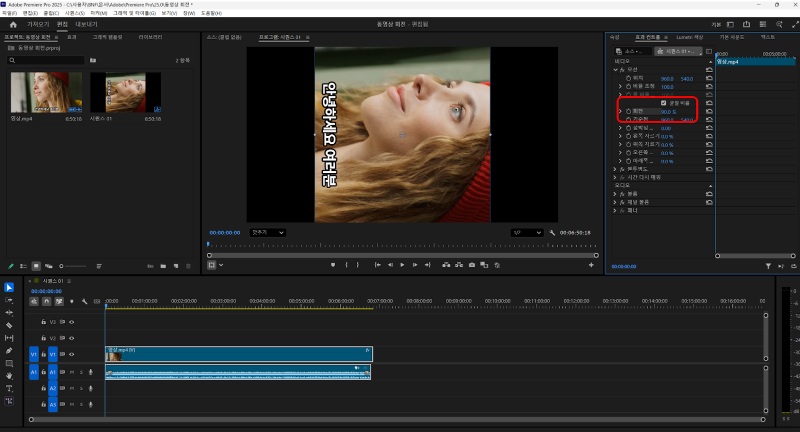The height and width of the screenshot is (432, 800).
Task: Select the Razor tool in the toolbar
Action: click(x=9, y=326)
